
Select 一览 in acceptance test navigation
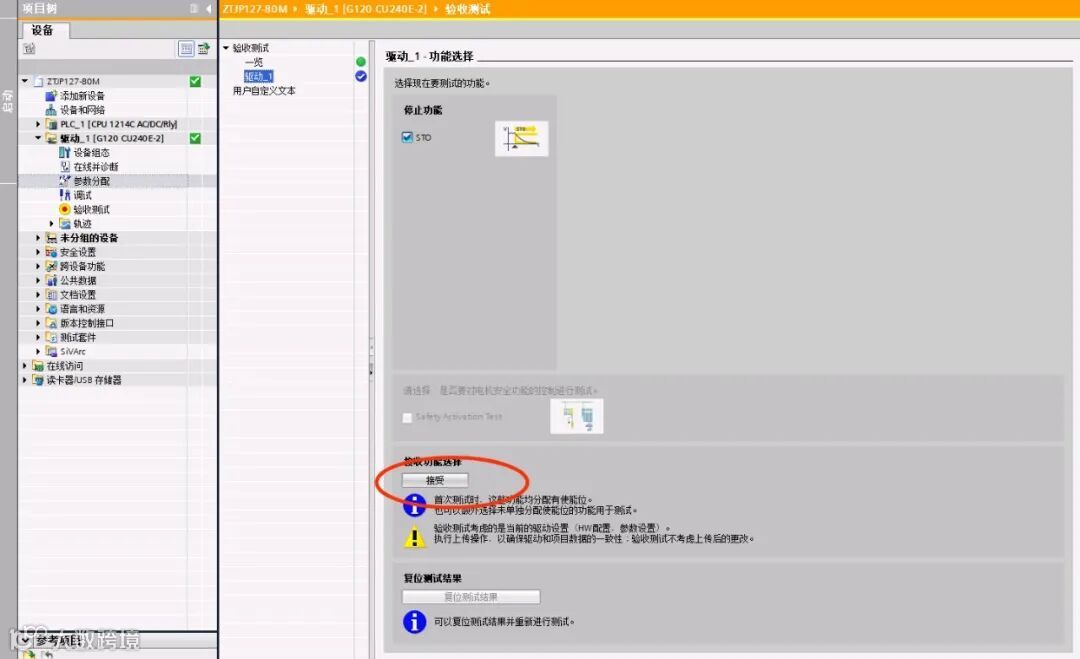click(x=253, y=62)
